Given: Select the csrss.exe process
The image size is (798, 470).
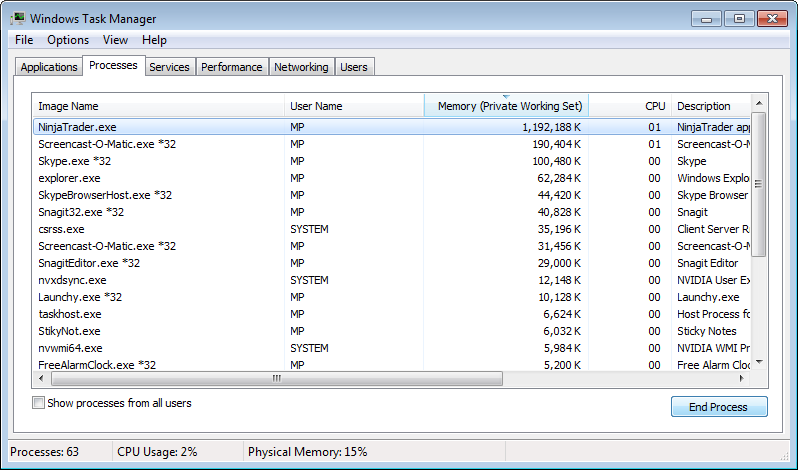Looking at the screenshot, I should point(392,229).
